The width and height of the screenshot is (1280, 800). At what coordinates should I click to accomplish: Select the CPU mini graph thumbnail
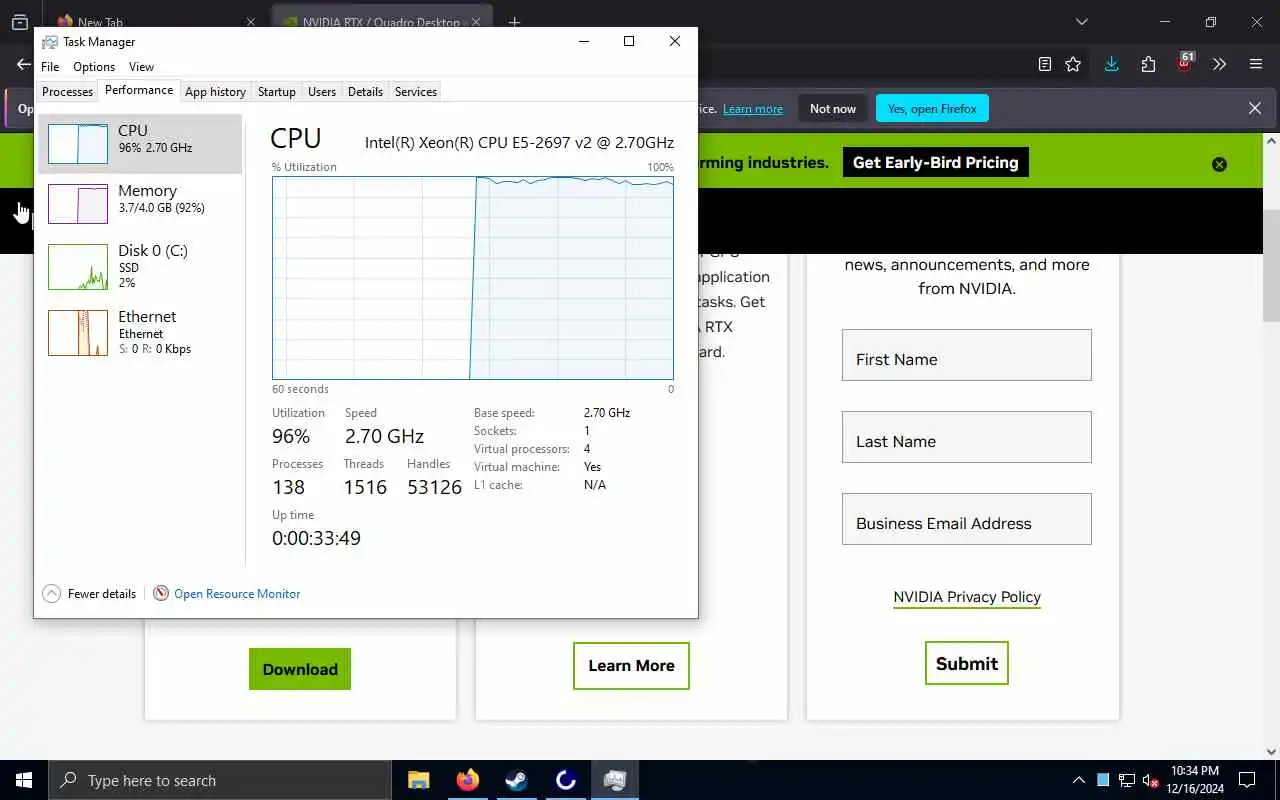click(78, 144)
